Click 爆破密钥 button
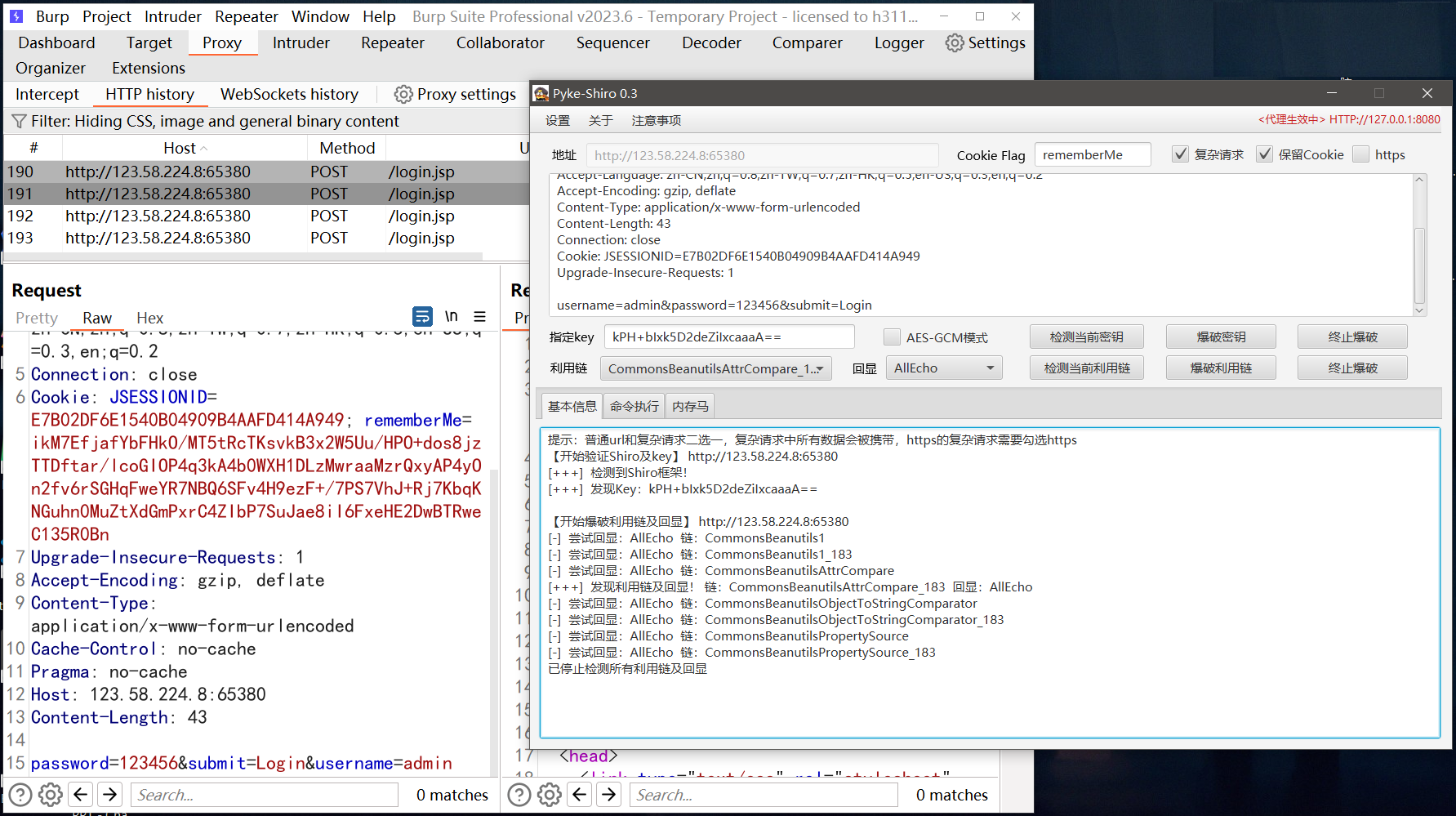Image resolution: width=1456 pixels, height=816 pixels. 1221,337
